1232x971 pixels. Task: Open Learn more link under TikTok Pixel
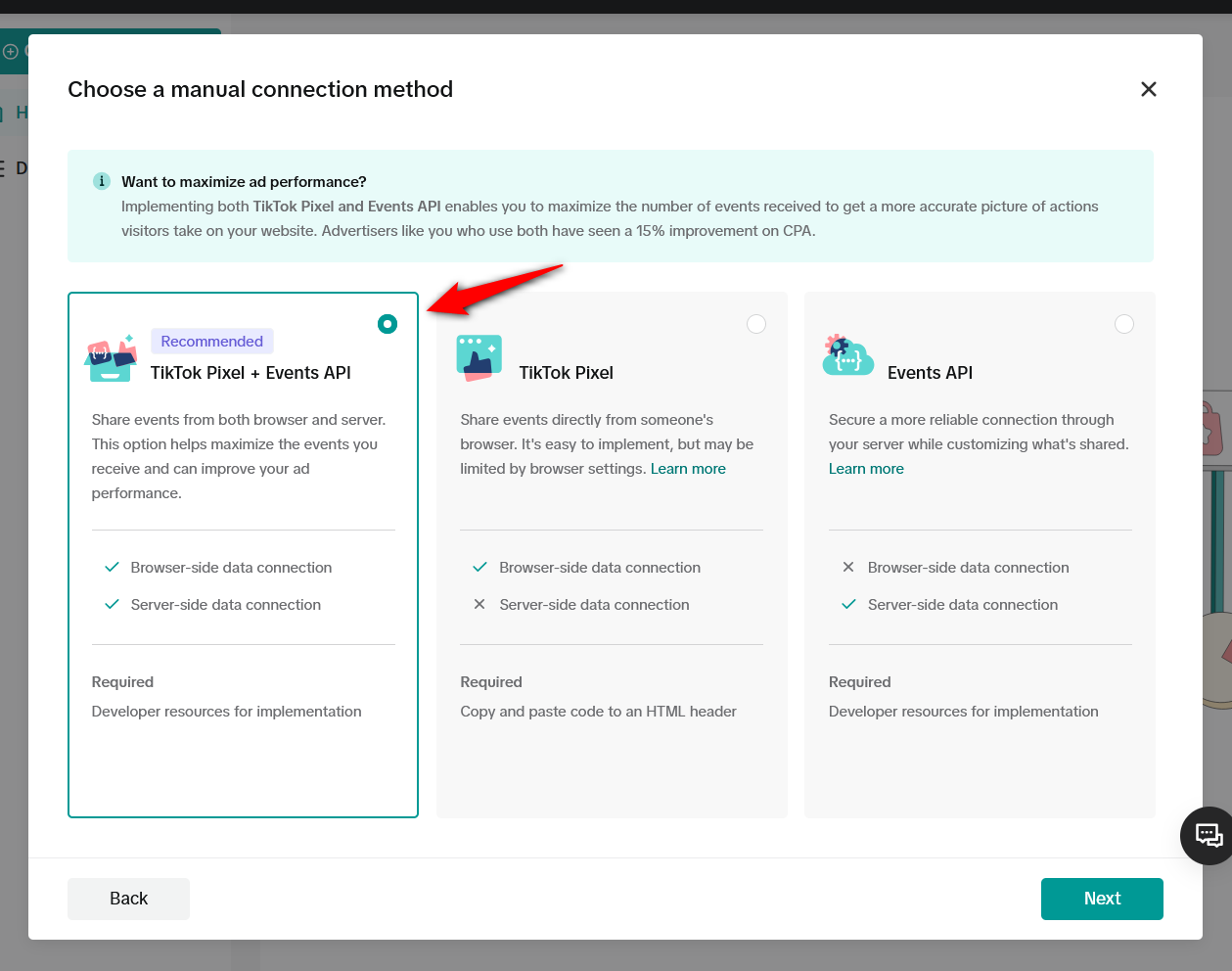pos(688,469)
